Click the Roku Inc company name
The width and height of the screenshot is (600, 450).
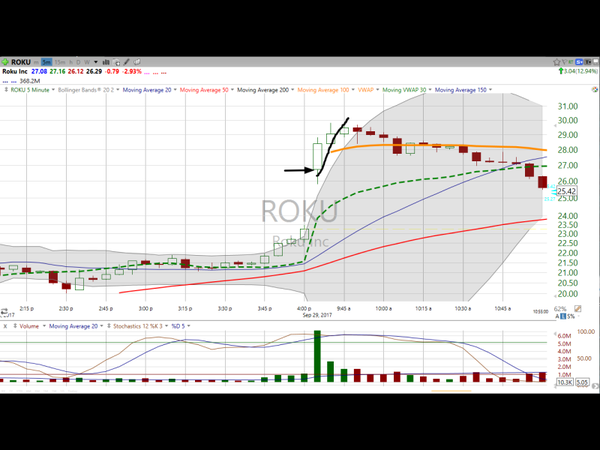click(15, 72)
